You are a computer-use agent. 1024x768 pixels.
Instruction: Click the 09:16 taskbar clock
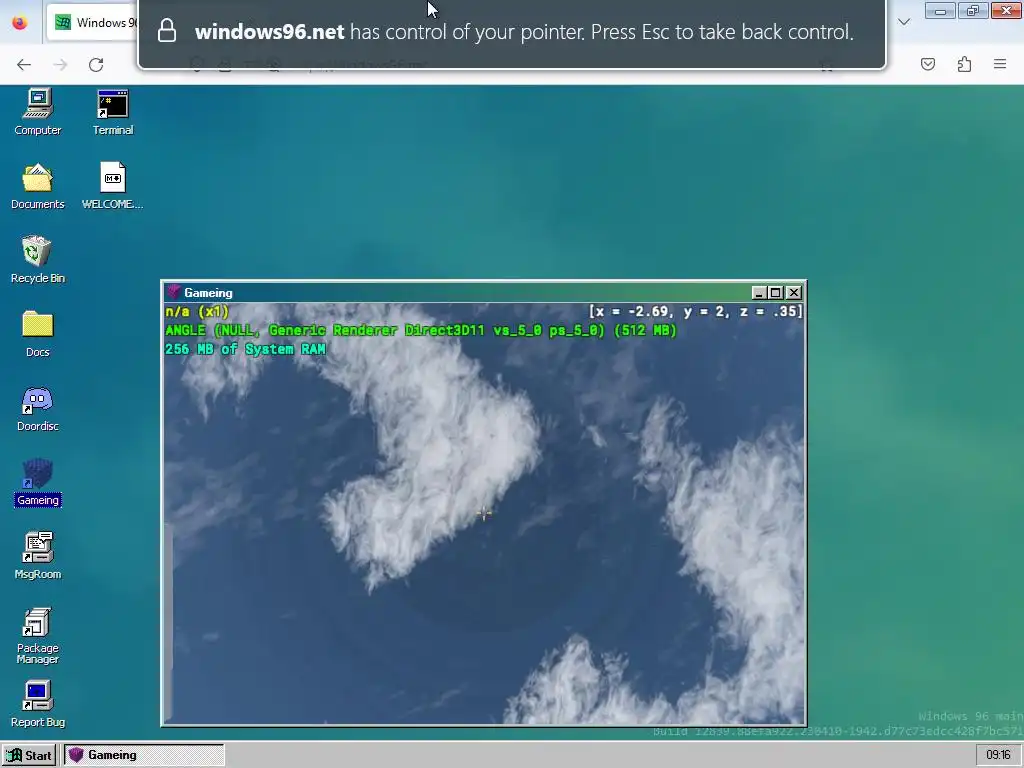[998, 755]
